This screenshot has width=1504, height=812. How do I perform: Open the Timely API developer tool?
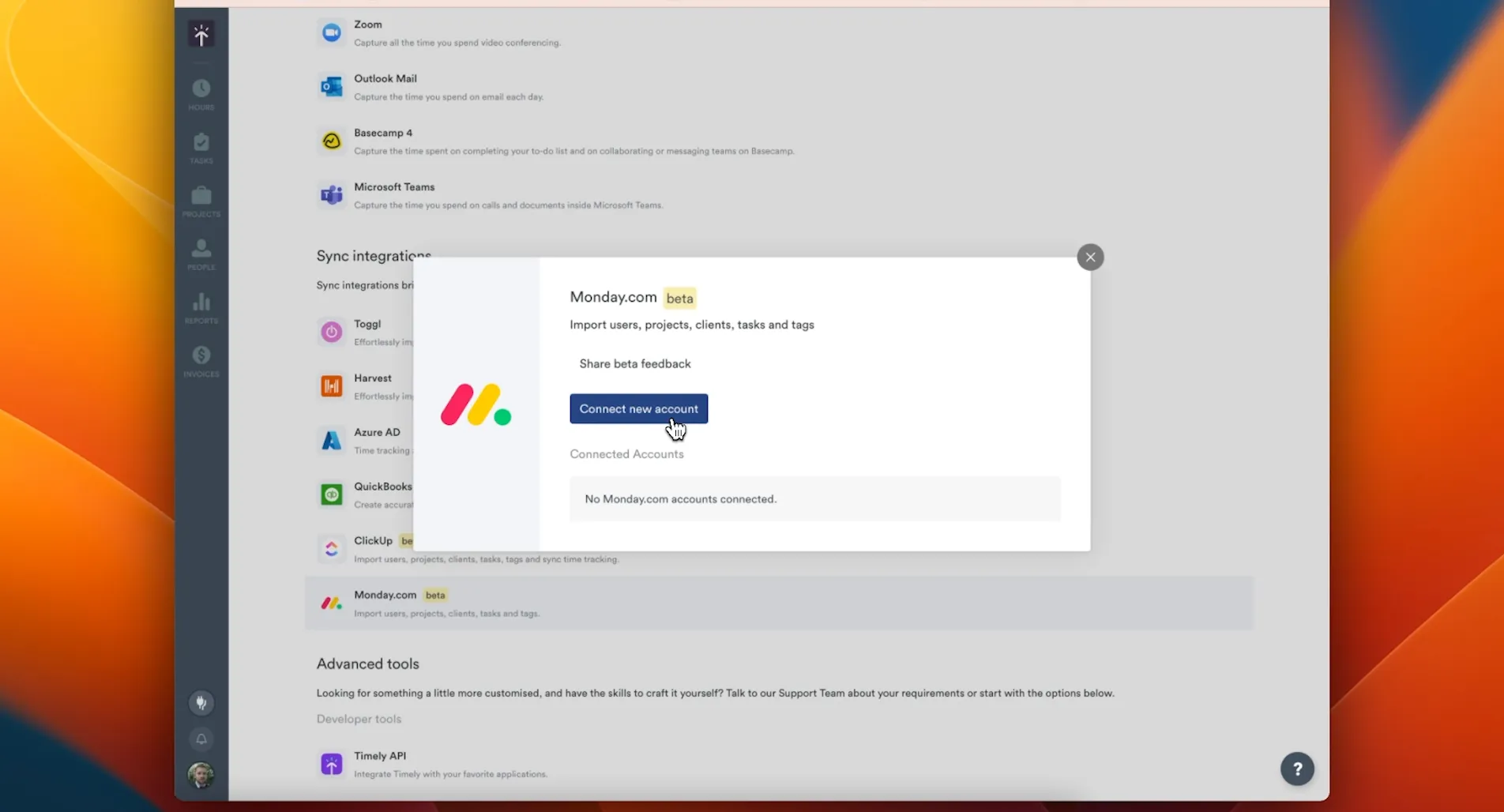coord(379,764)
